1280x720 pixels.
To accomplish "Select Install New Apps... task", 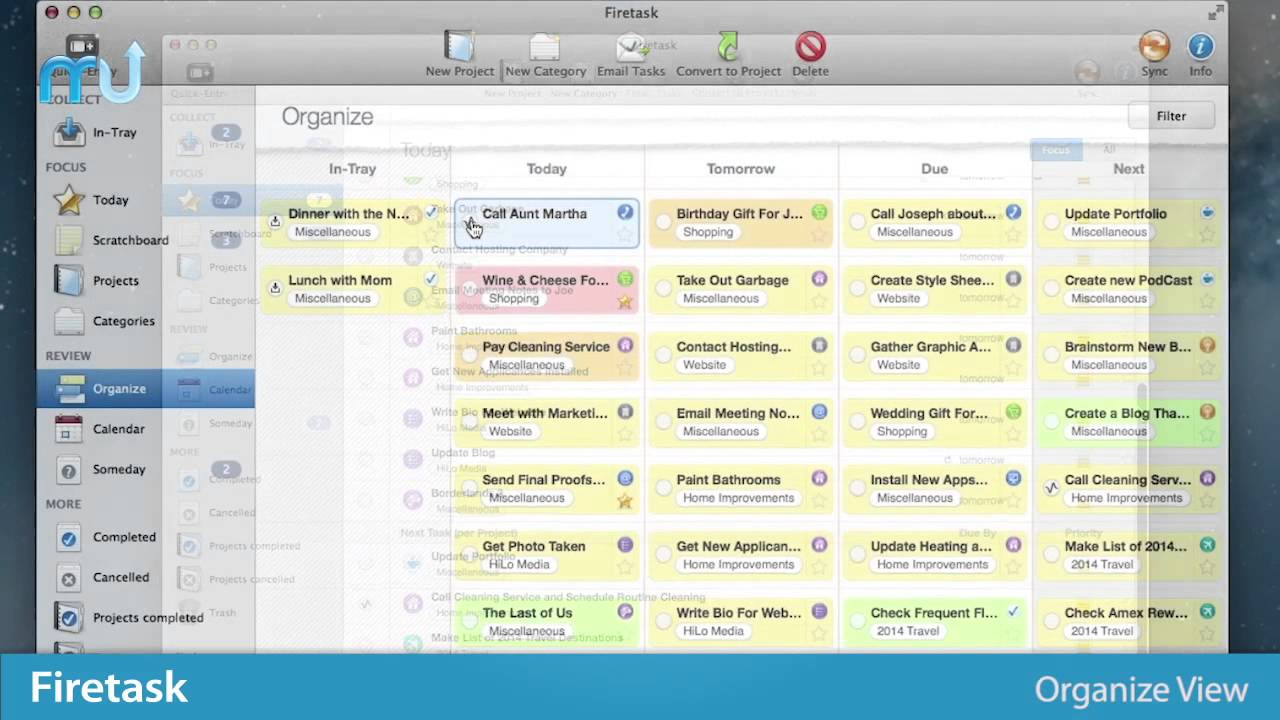I will pyautogui.click(x=934, y=488).
